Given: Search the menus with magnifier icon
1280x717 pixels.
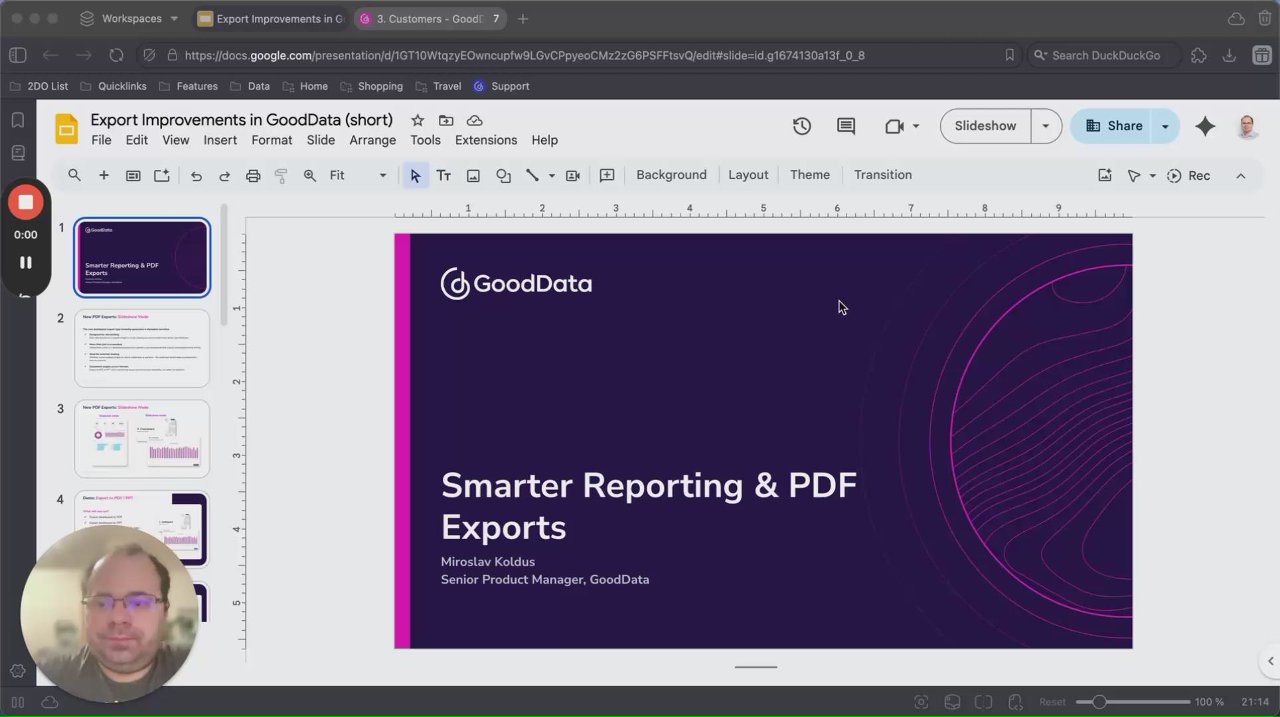Looking at the screenshot, I should [74, 175].
